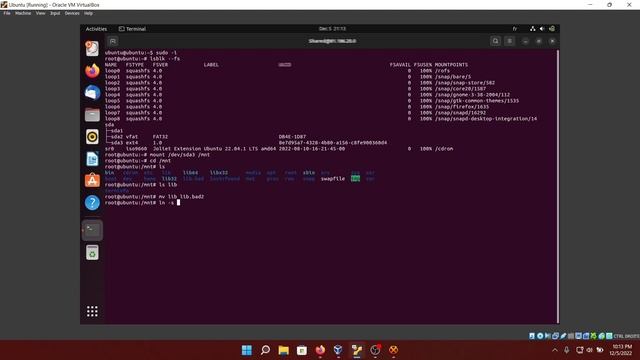640x360 pixels.
Task: Select the Terminal icon in the dock
Action: coord(92,230)
